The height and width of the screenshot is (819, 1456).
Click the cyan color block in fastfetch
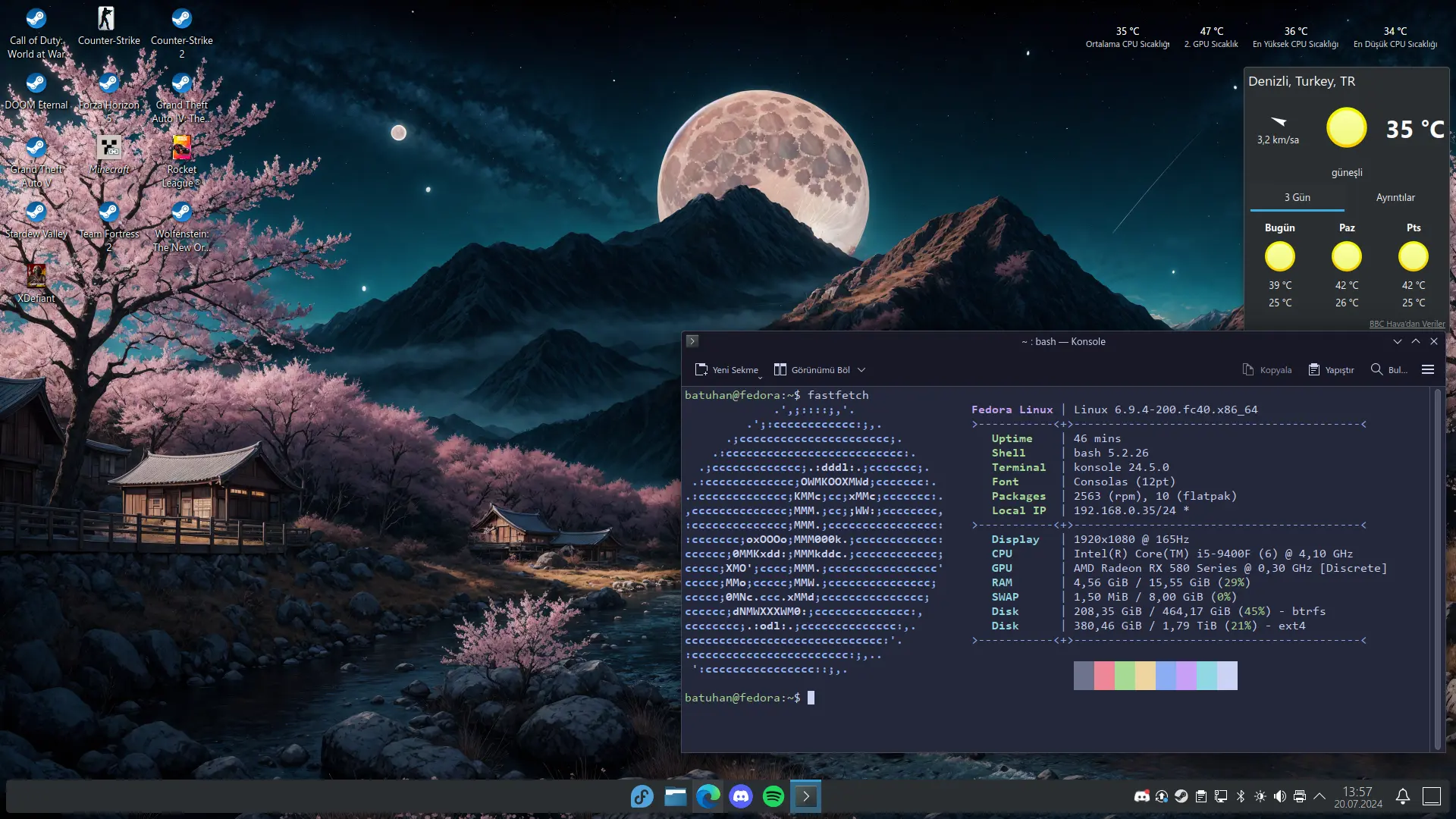1207,676
